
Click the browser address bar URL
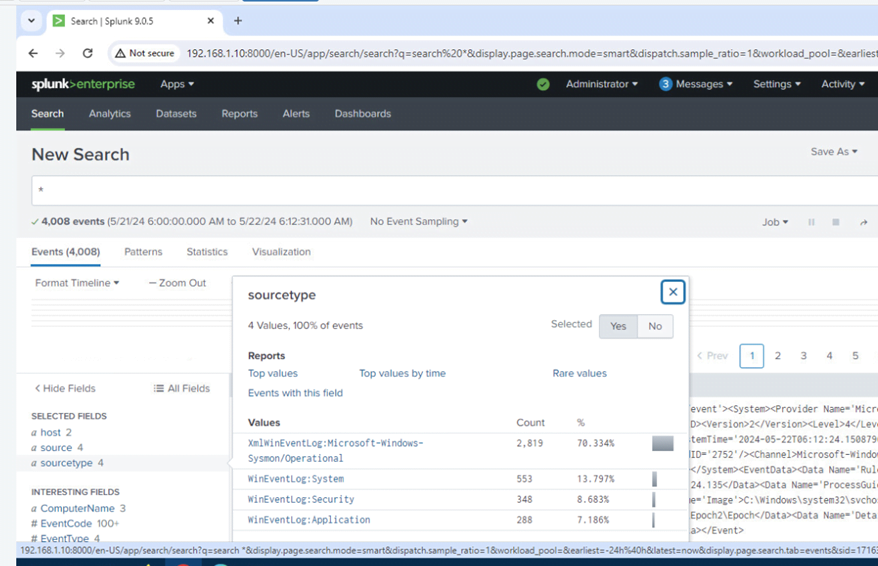(x=531, y=53)
